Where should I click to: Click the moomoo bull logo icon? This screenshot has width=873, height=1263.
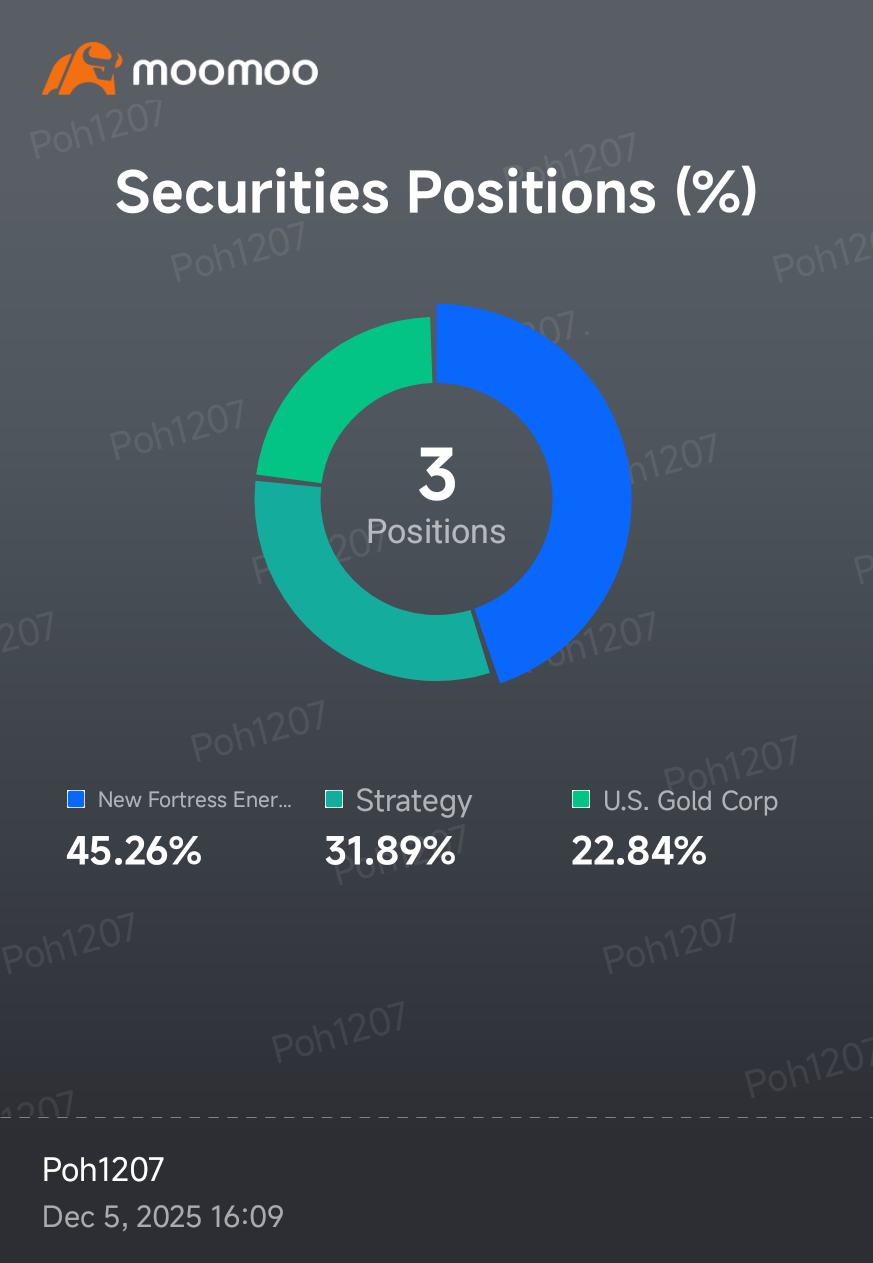pyautogui.click(x=82, y=69)
